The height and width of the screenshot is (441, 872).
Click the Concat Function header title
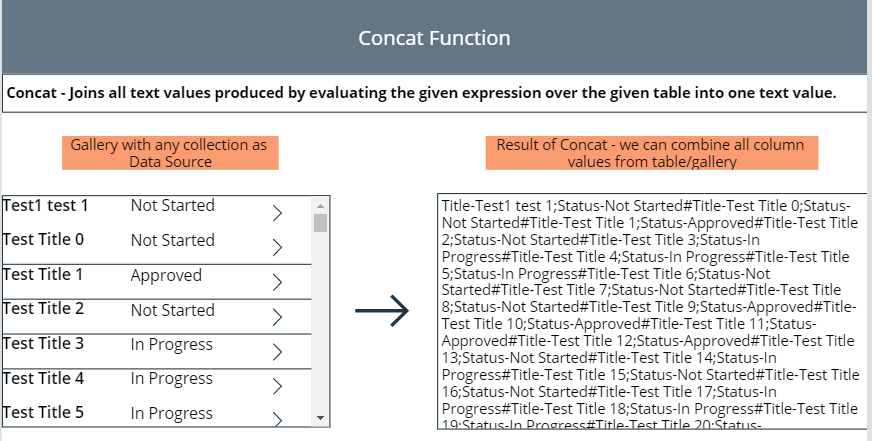pos(434,38)
